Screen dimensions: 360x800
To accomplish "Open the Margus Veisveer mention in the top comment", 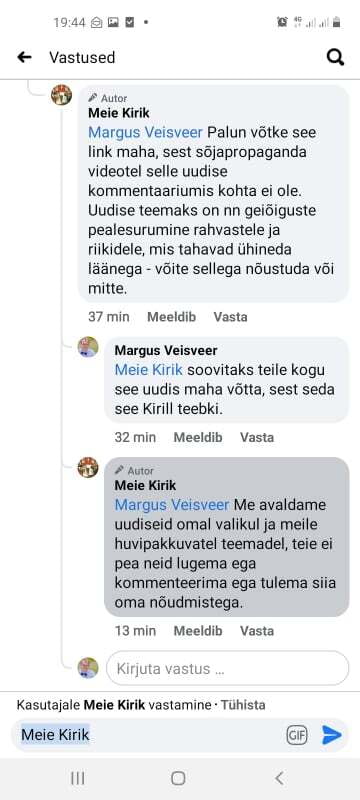I will pos(145,133).
